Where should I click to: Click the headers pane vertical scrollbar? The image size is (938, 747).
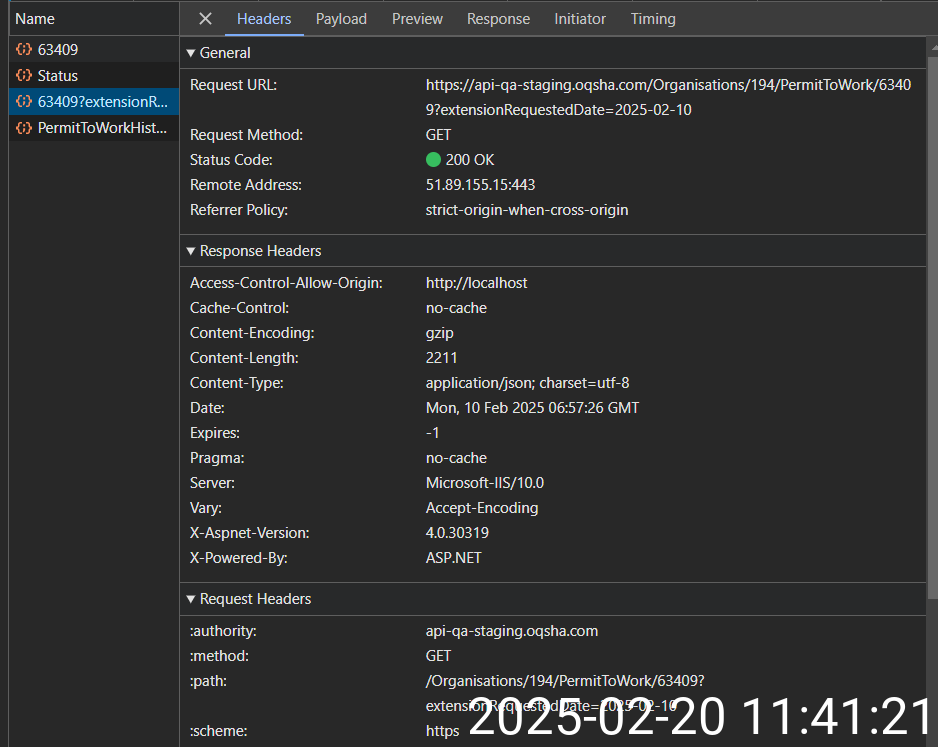[932, 300]
